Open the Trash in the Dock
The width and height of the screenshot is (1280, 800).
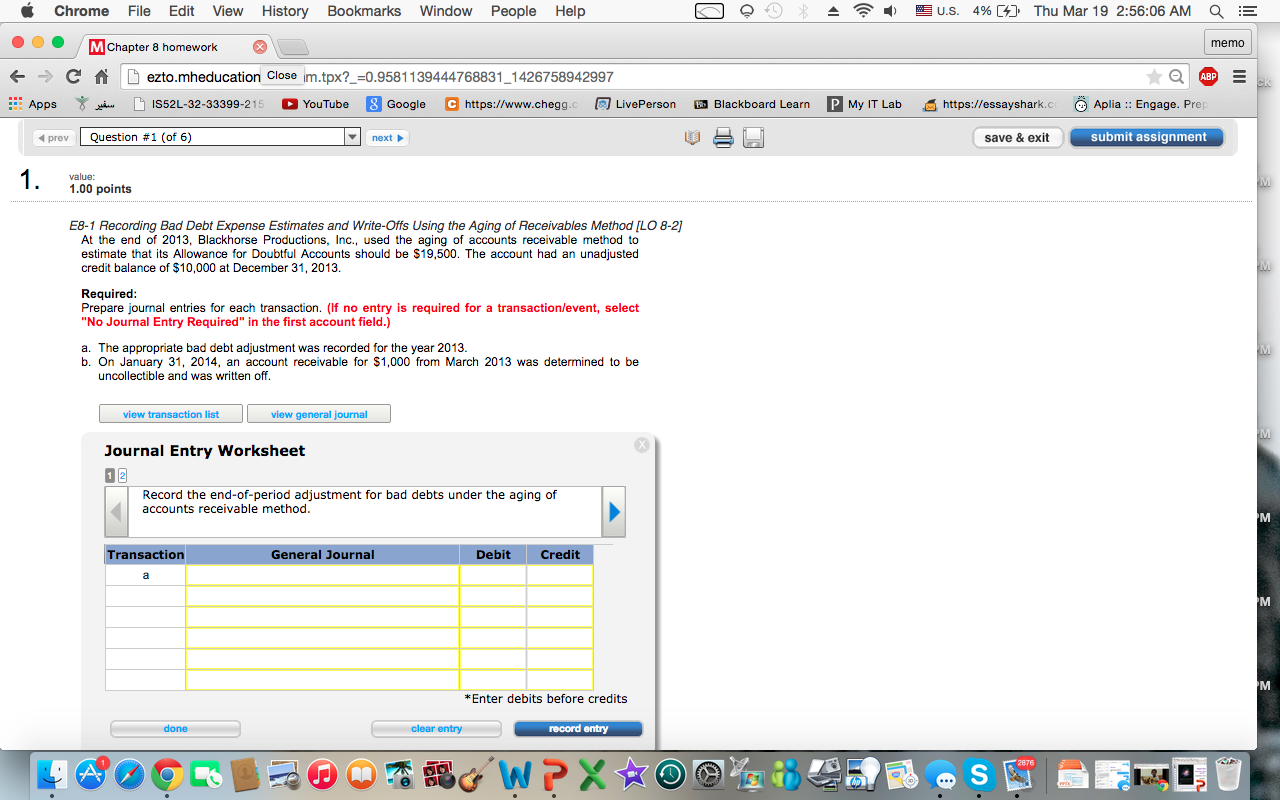[x=1230, y=774]
